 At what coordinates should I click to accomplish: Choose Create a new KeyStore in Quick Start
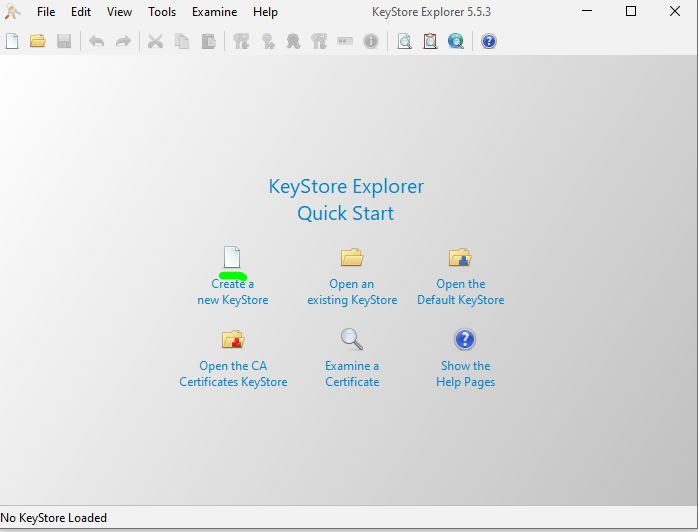(x=232, y=276)
